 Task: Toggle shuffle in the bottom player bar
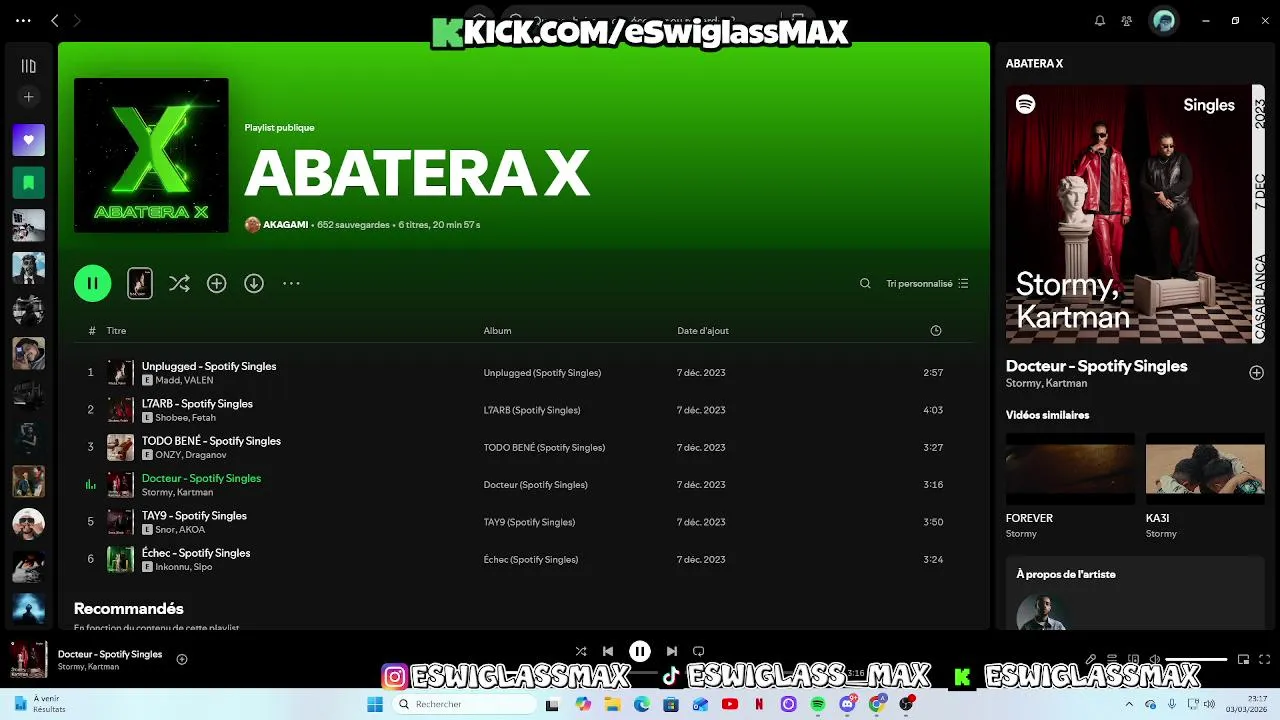pyautogui.click(x=581, y=651)
